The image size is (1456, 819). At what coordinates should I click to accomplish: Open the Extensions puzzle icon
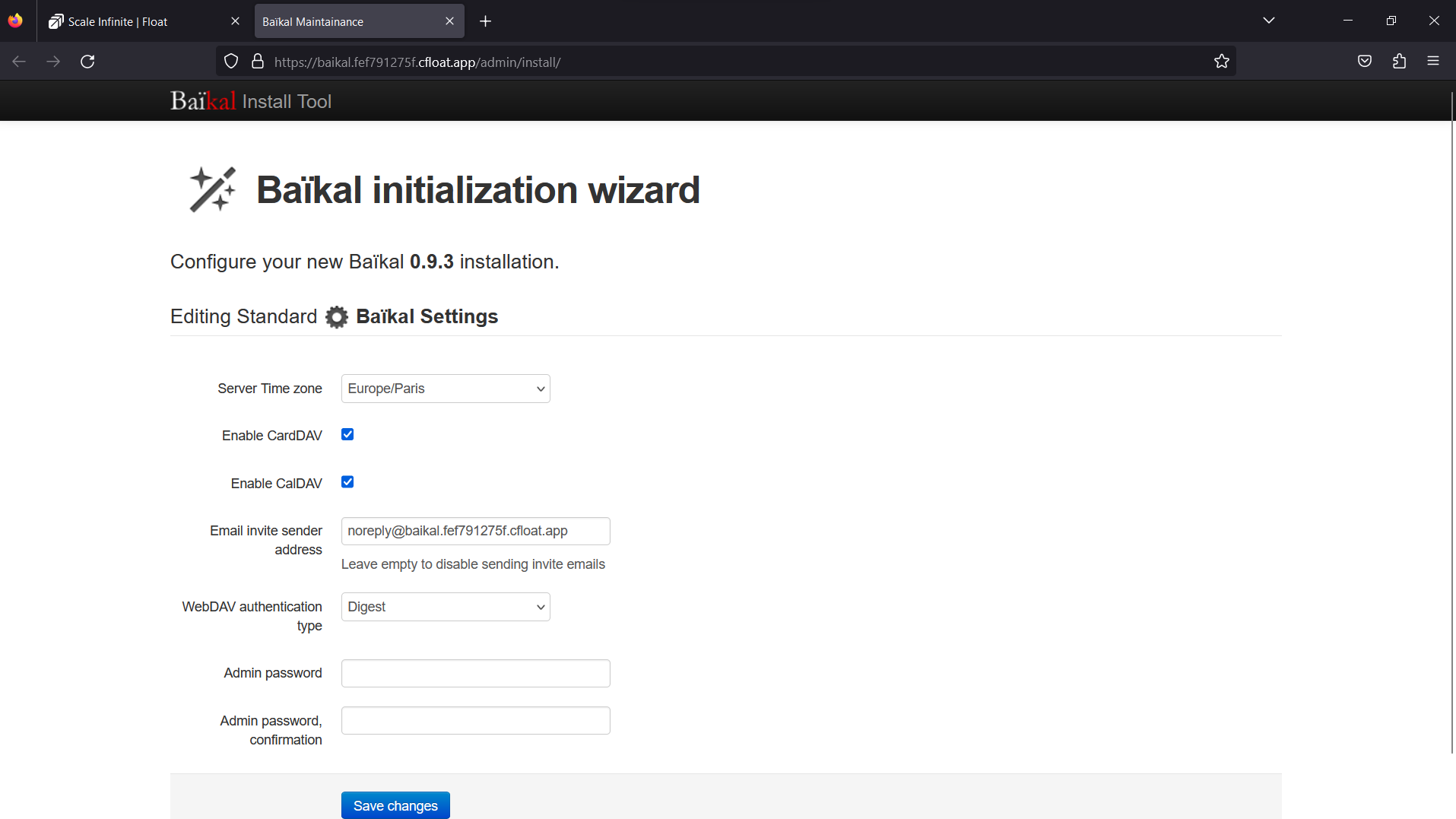1399,62
